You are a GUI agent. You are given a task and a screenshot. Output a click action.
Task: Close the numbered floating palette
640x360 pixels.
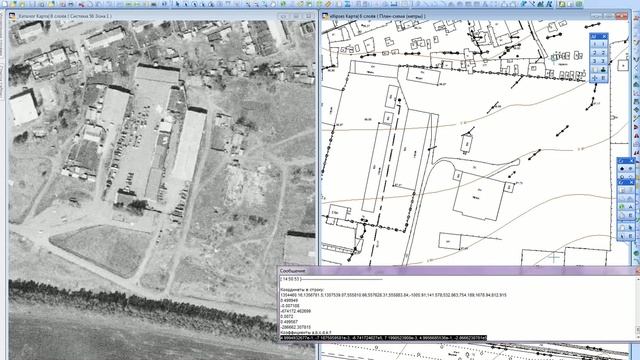tap(604, 36)
